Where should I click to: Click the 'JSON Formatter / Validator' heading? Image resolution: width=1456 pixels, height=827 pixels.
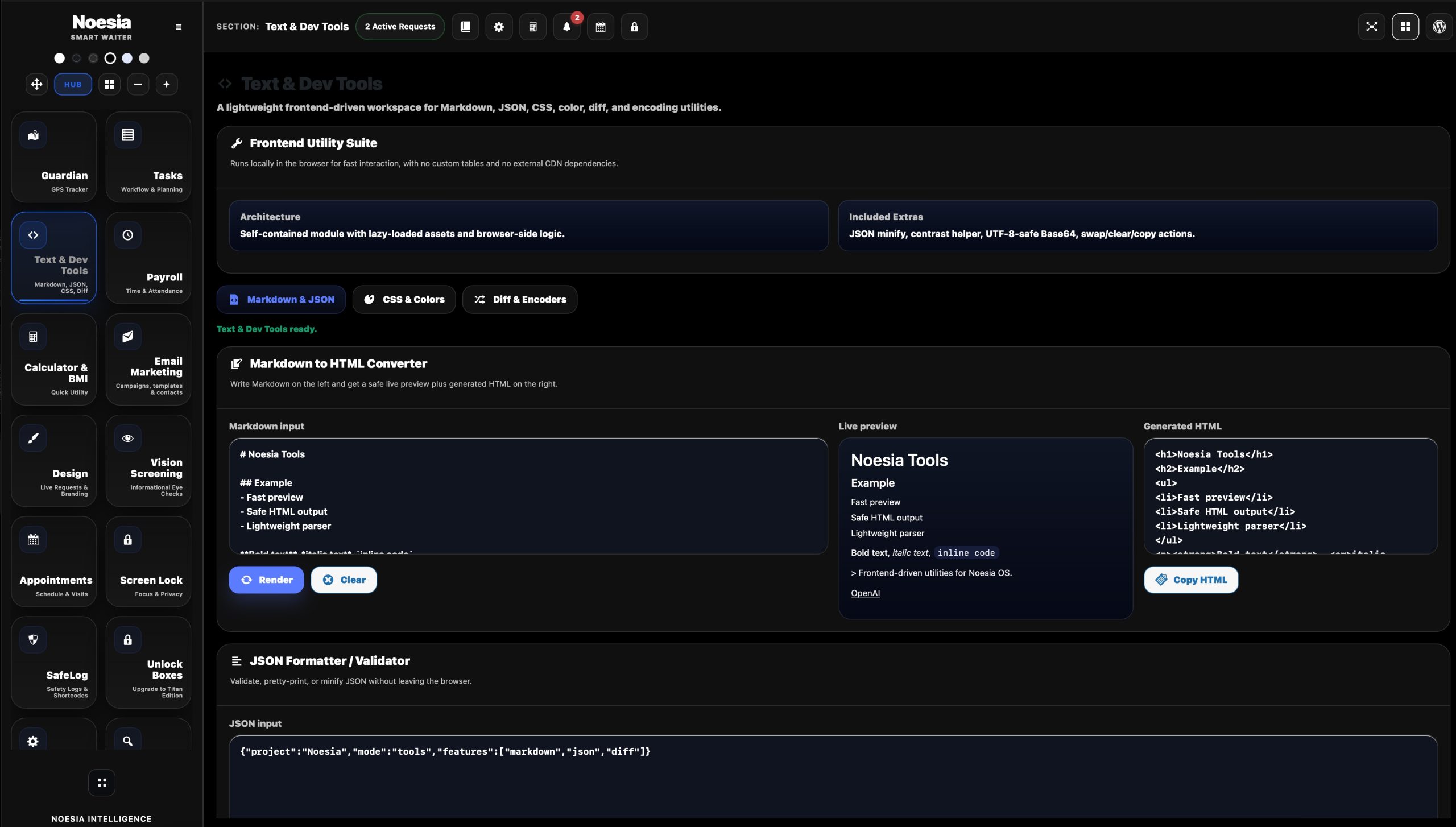click(x=329, y=660)
